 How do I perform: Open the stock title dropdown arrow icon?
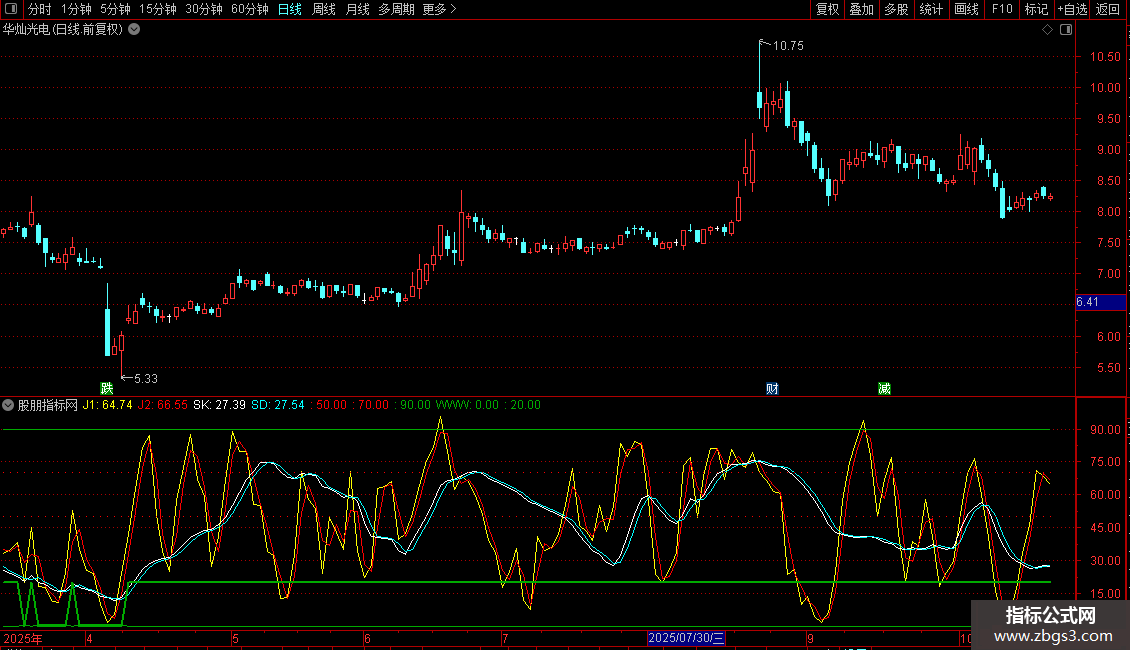[134, 30]
